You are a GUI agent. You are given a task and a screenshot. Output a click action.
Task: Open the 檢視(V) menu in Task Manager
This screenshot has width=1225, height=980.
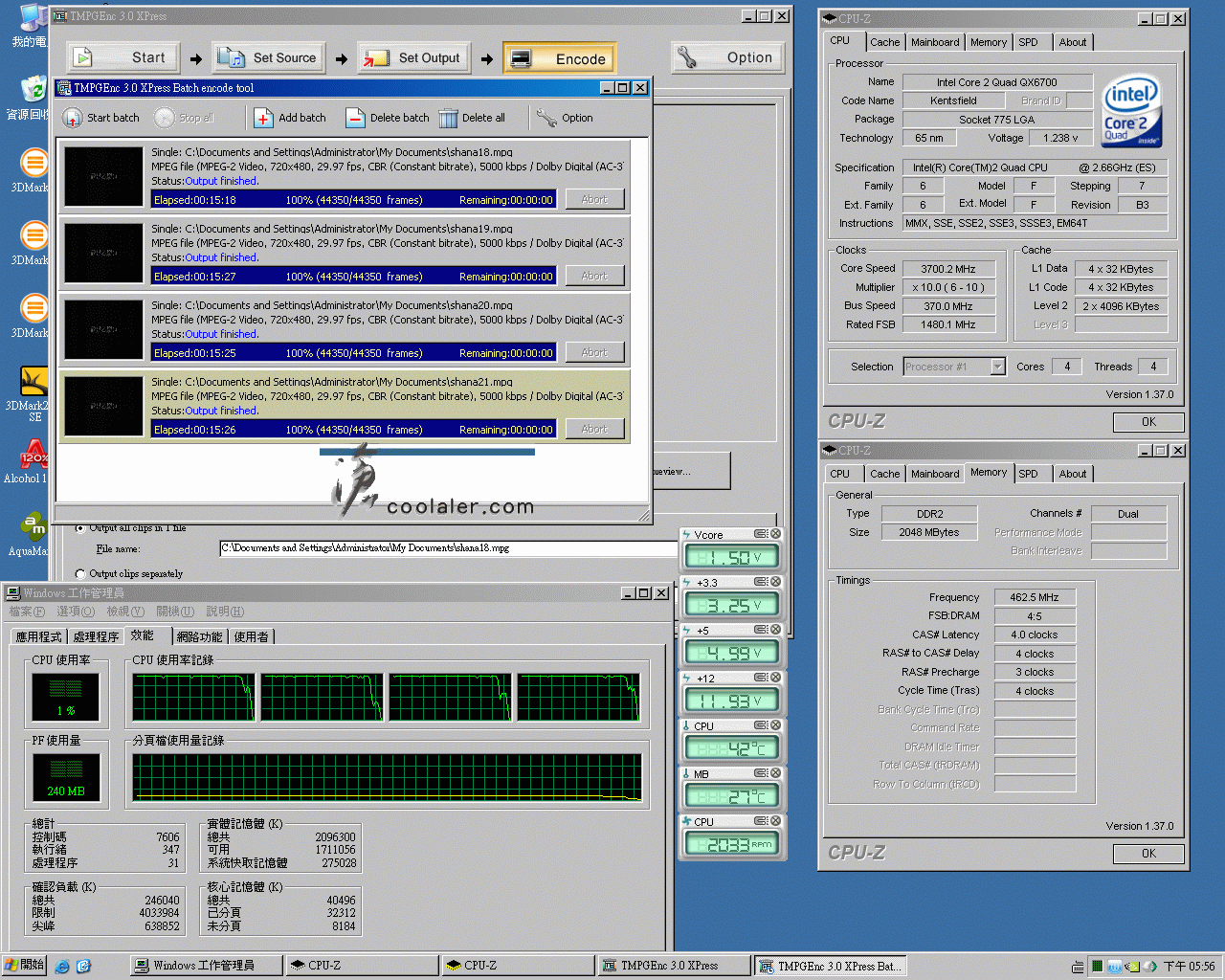pyautogui.click(x=125, y=612)
